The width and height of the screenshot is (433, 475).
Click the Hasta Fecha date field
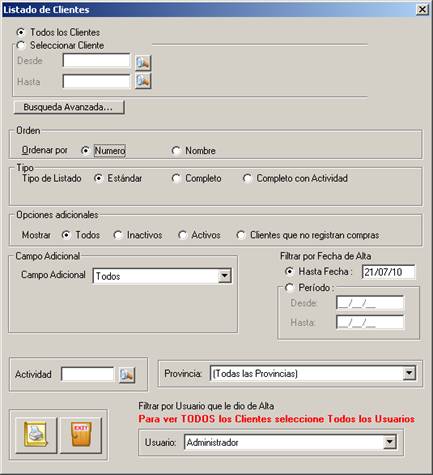click(389, 272)
